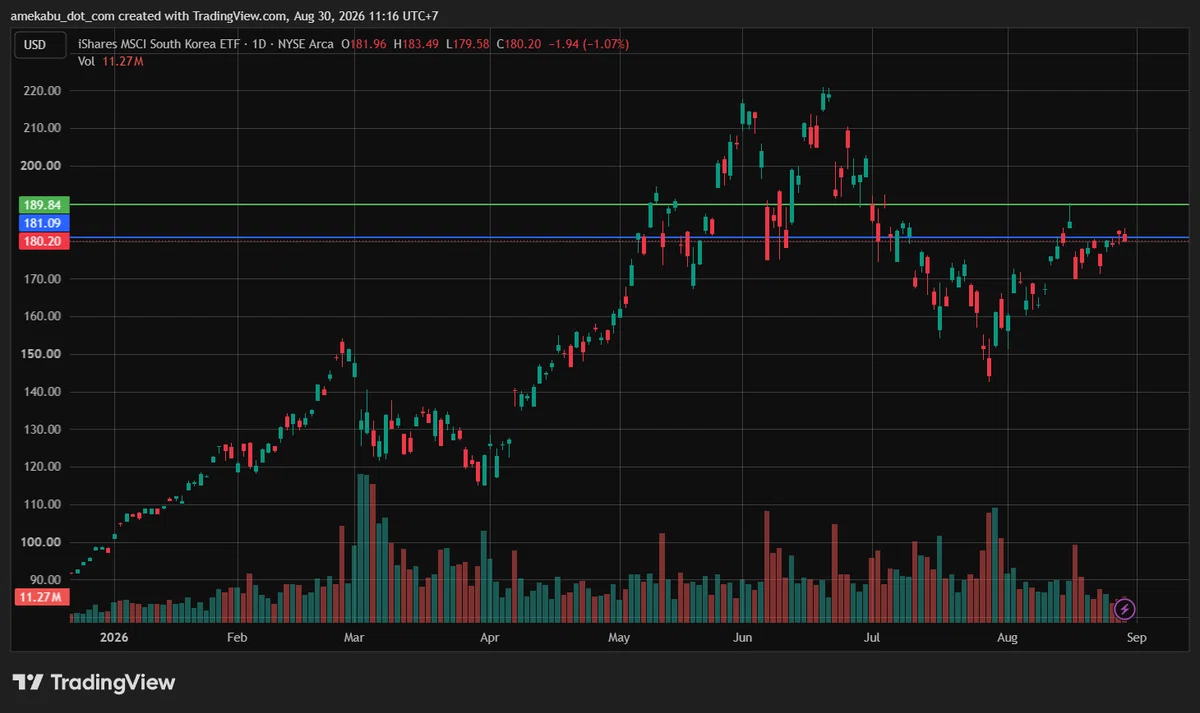Click the high value H183.49
The width and height of the screenshot is (1200, 713).
417,44
